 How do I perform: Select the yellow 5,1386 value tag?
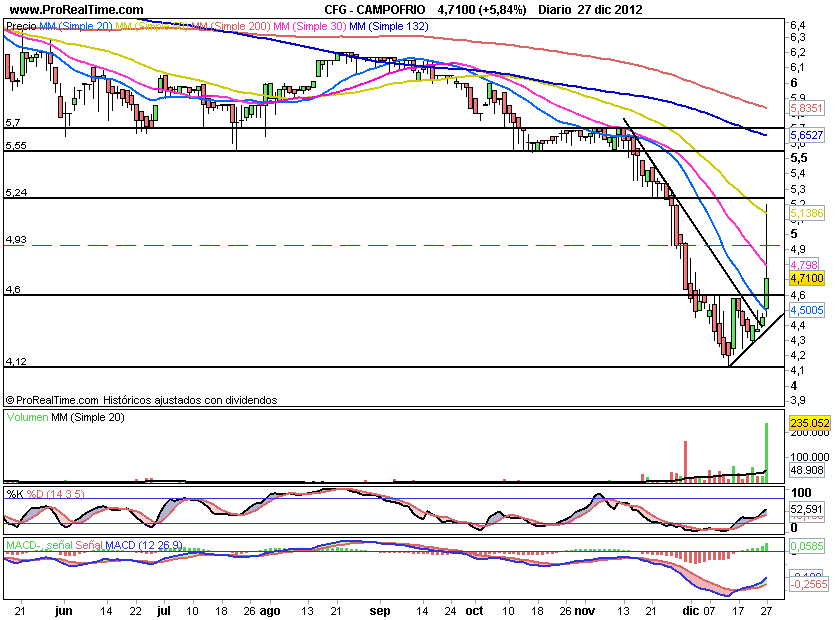pyautogui.click(x=805, y=214)
